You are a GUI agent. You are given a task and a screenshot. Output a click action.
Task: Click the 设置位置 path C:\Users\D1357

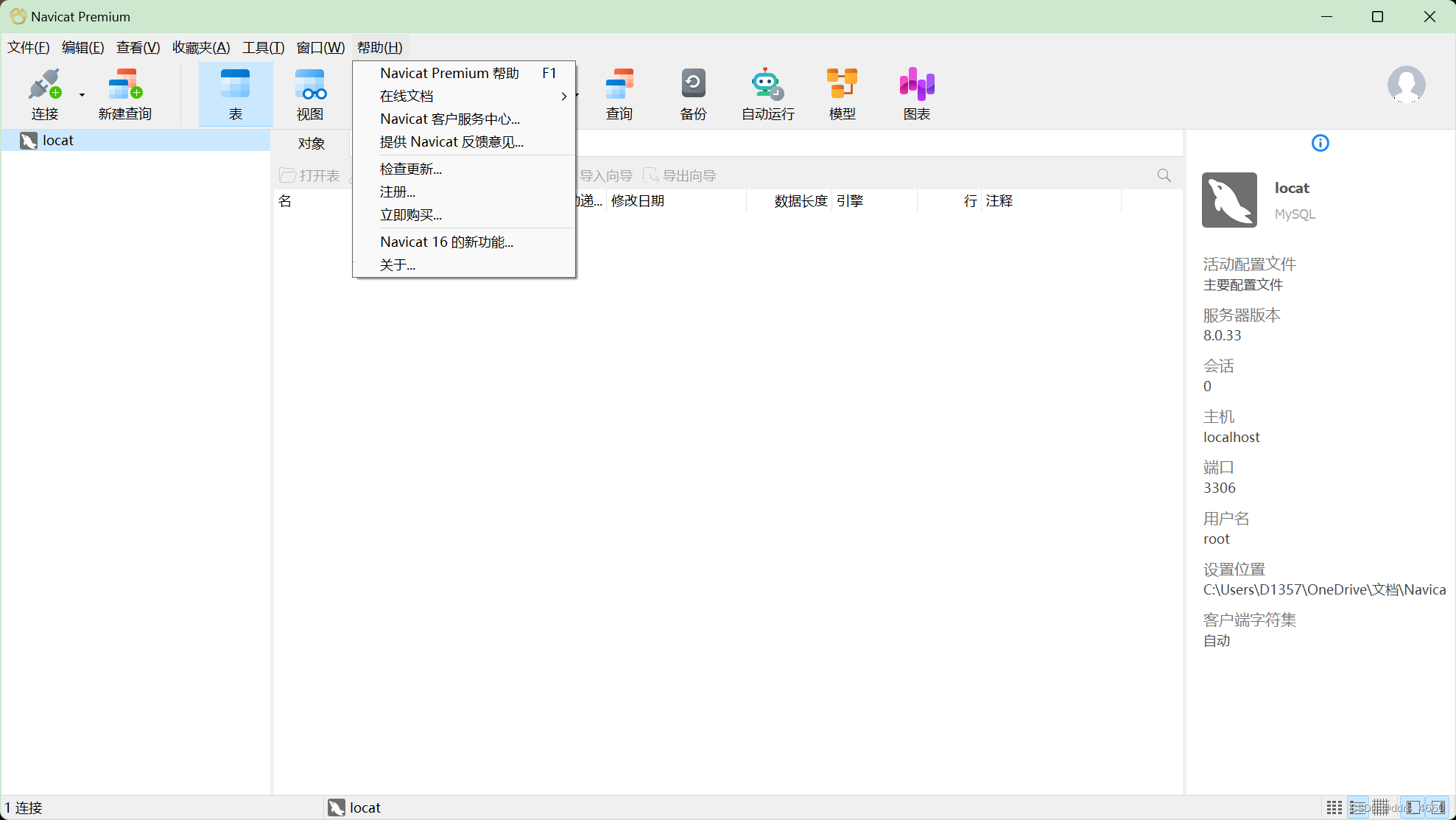point(1325,589)
